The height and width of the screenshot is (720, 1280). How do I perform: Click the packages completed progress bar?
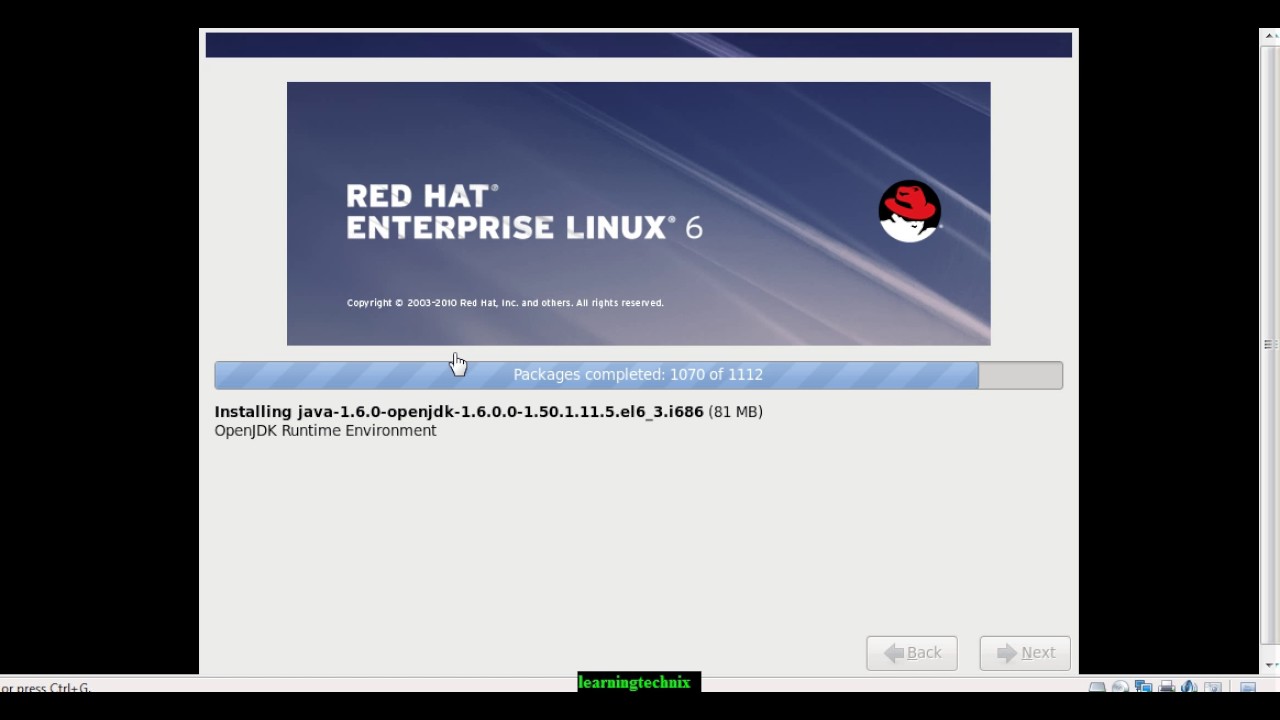638,375
